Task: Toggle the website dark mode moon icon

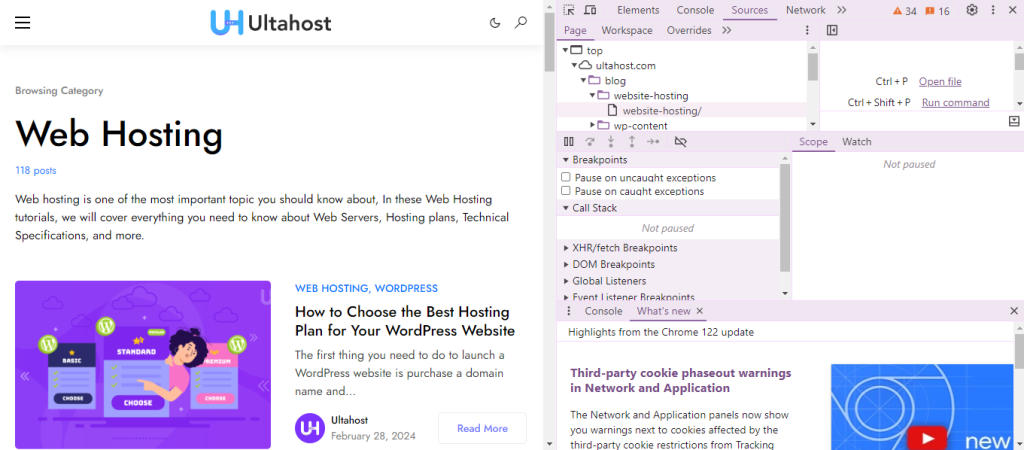Action: 494,22
